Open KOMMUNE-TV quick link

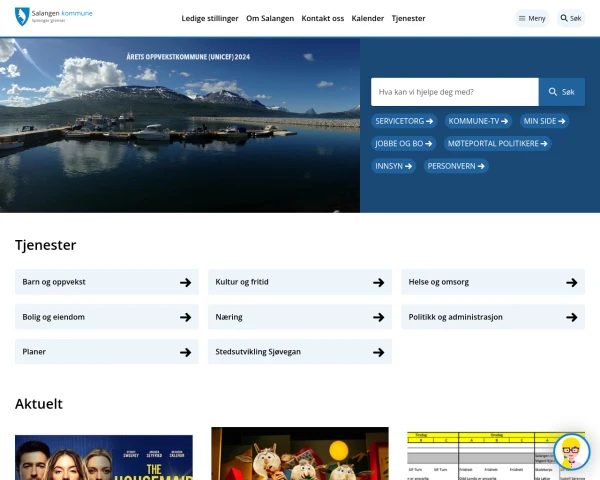478,121
